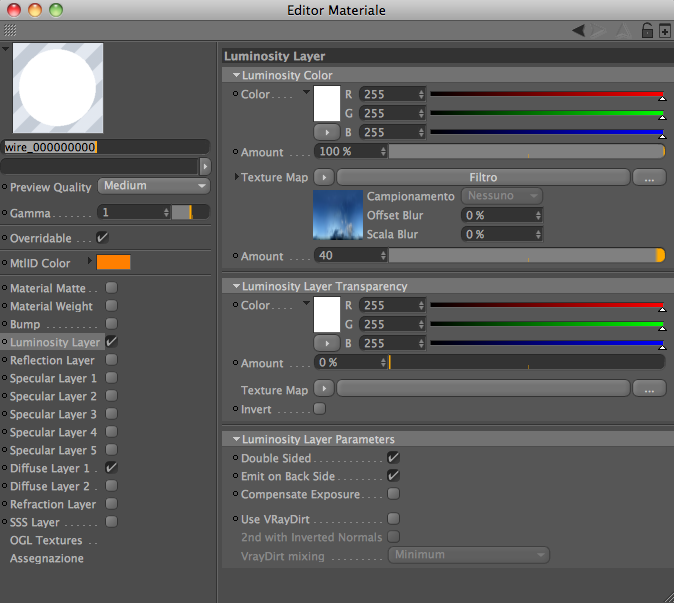This screenshot has width=674, height=603.
Task: Enable the Bump checkbox
Action: pos(111,324)
